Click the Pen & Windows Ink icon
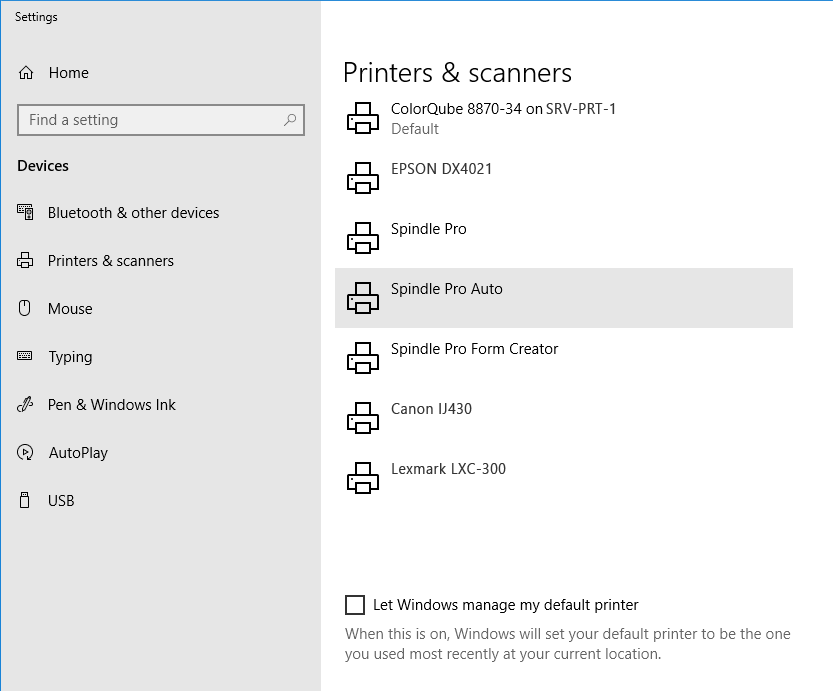 pyautogui.click(x=25, y=405)
